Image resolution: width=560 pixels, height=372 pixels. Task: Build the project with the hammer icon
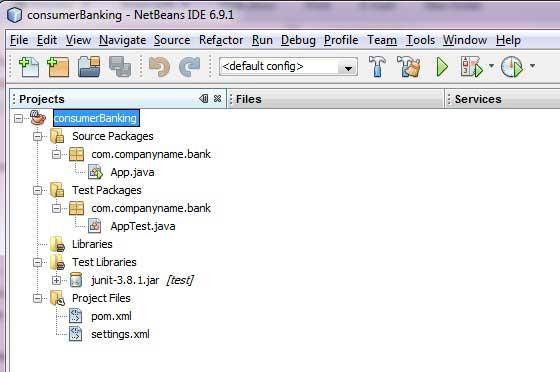[x=377, y=66]
